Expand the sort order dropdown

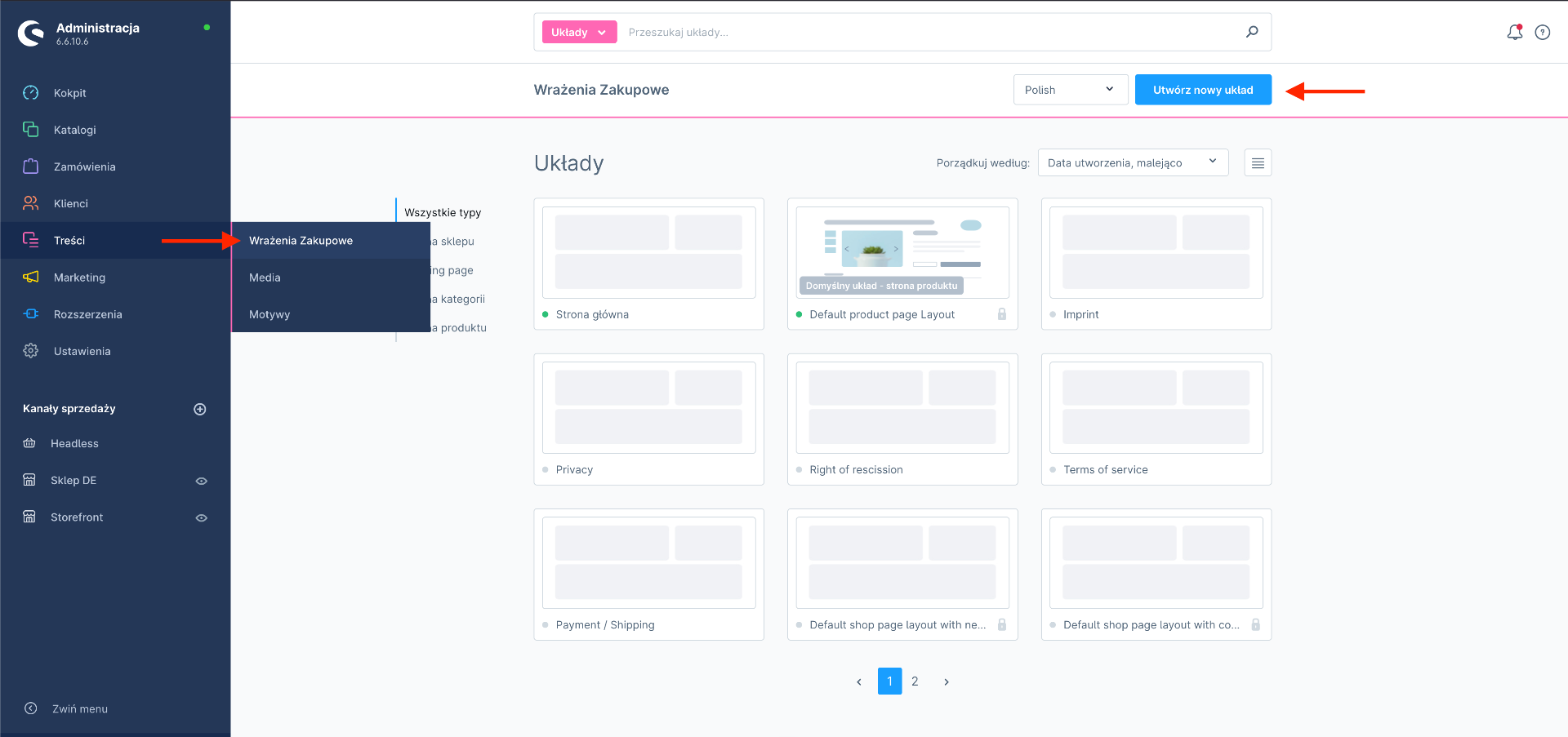(1132, 163)
